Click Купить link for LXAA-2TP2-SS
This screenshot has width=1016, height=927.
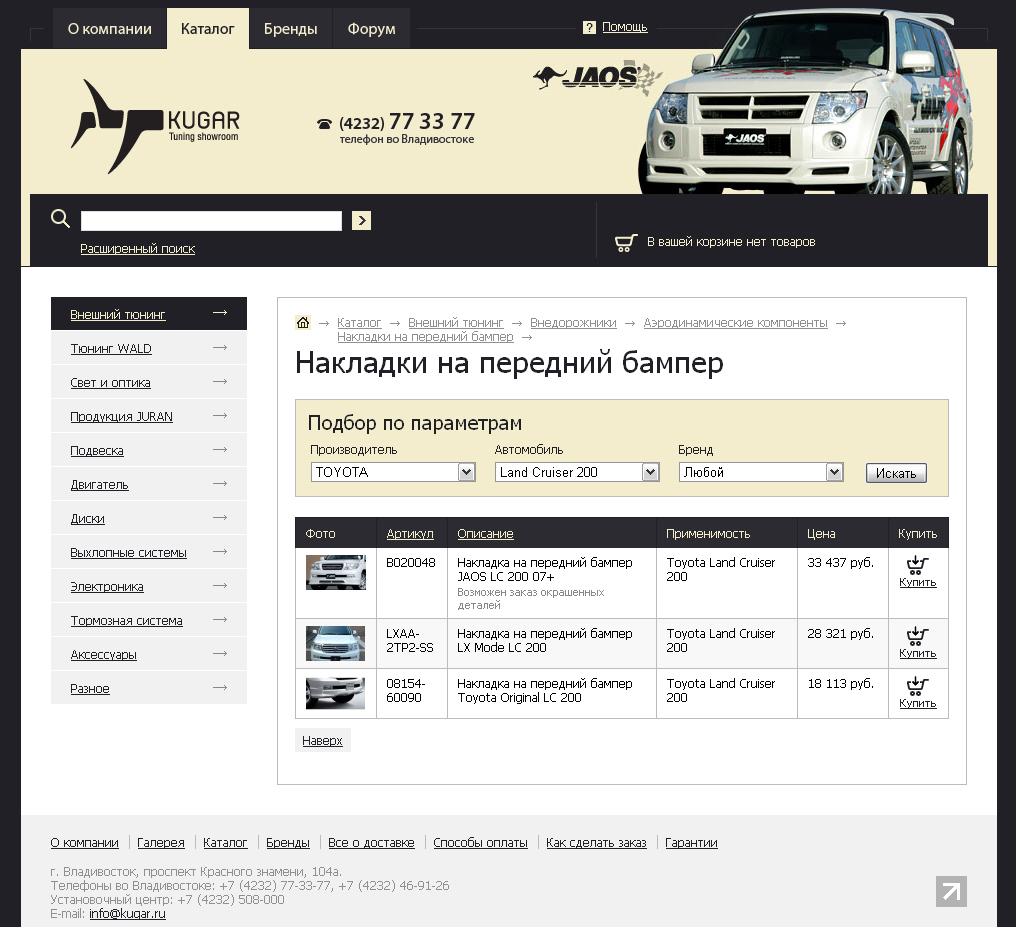click(x=918, y=653)
